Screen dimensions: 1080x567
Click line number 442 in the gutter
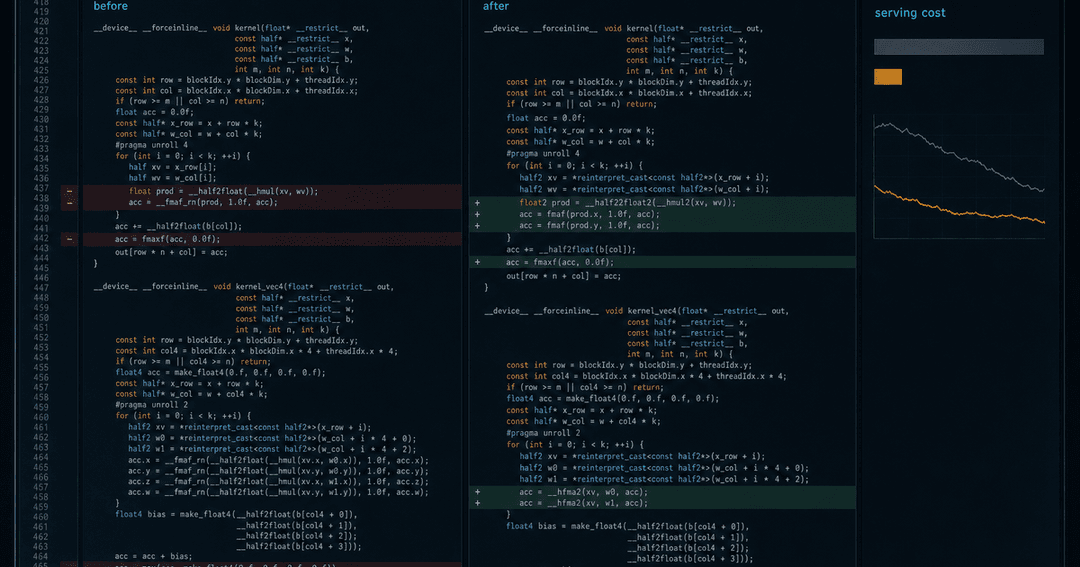coord(41,238)
